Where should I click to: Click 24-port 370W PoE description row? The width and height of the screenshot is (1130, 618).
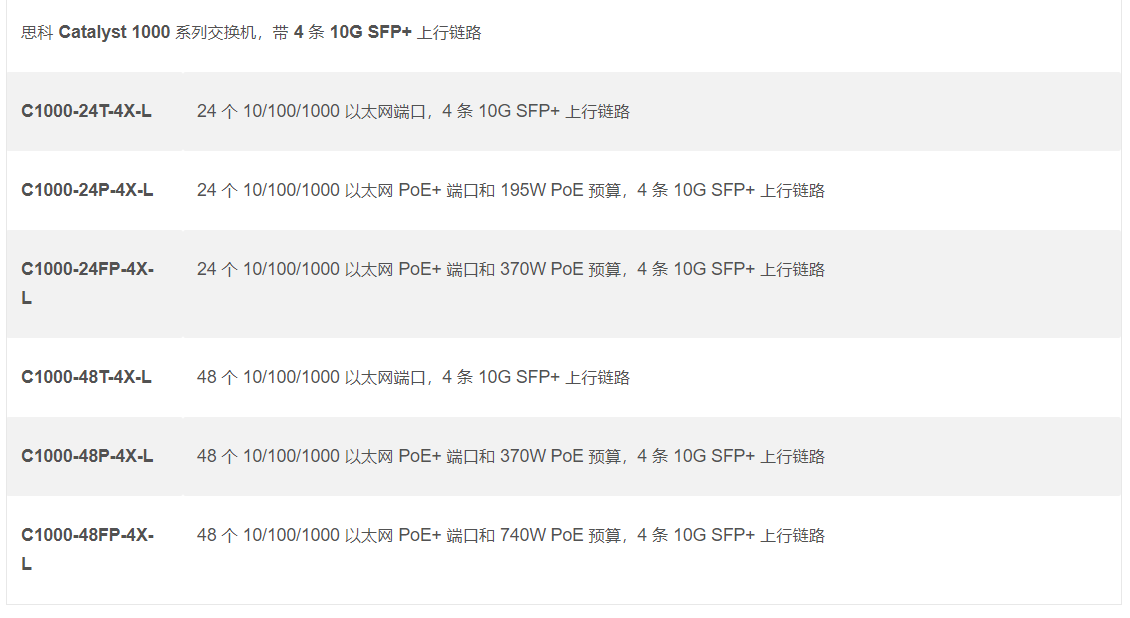pos(510,269)
